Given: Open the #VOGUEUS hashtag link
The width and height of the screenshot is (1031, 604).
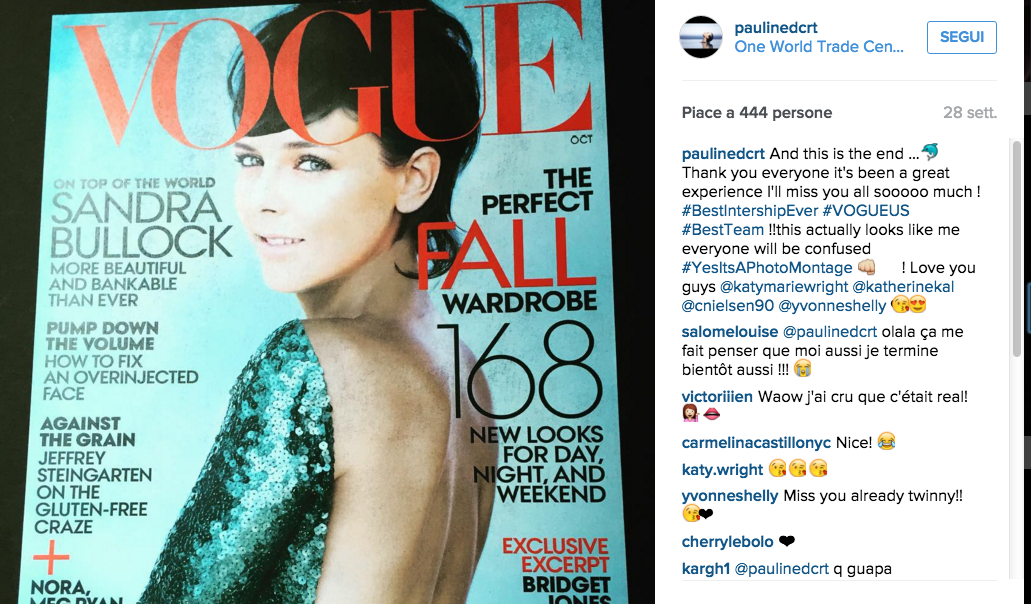Looking at the screenshot, I should 866,211.
